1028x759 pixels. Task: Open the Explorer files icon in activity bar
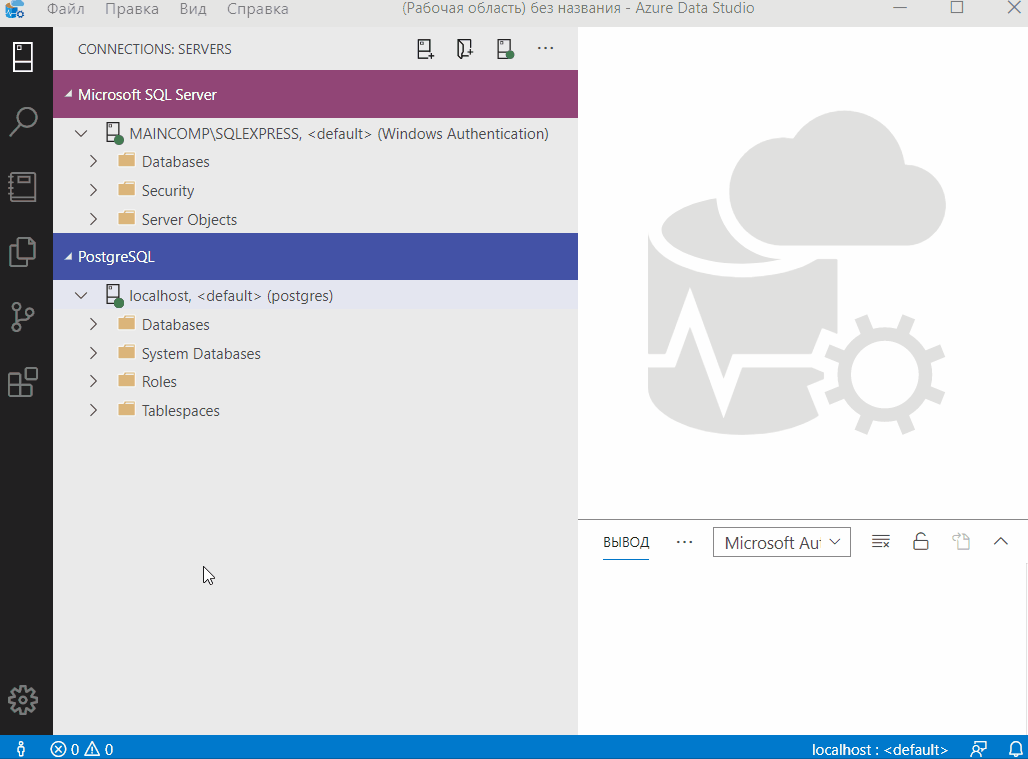[23, 252]
